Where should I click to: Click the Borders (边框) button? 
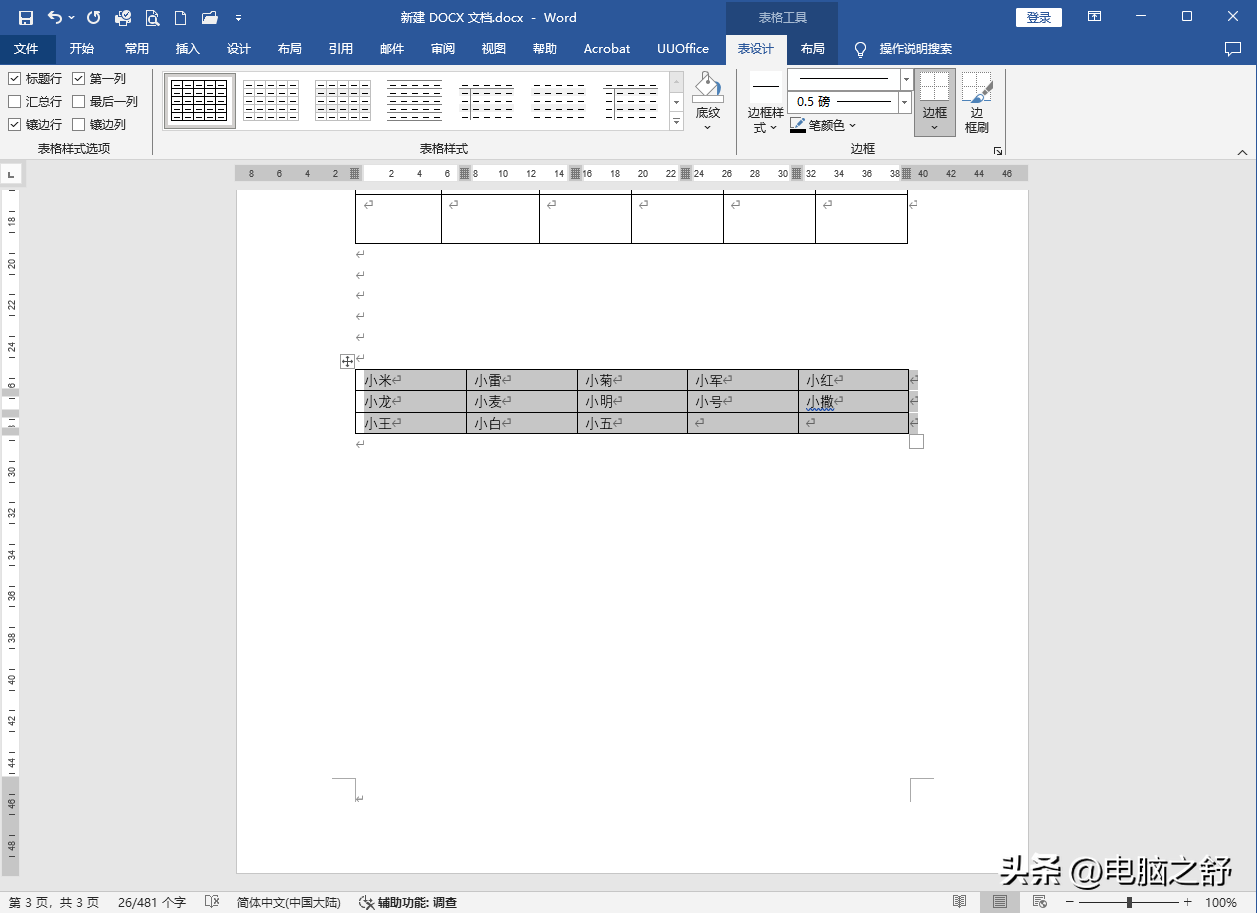tap(935, 102)
